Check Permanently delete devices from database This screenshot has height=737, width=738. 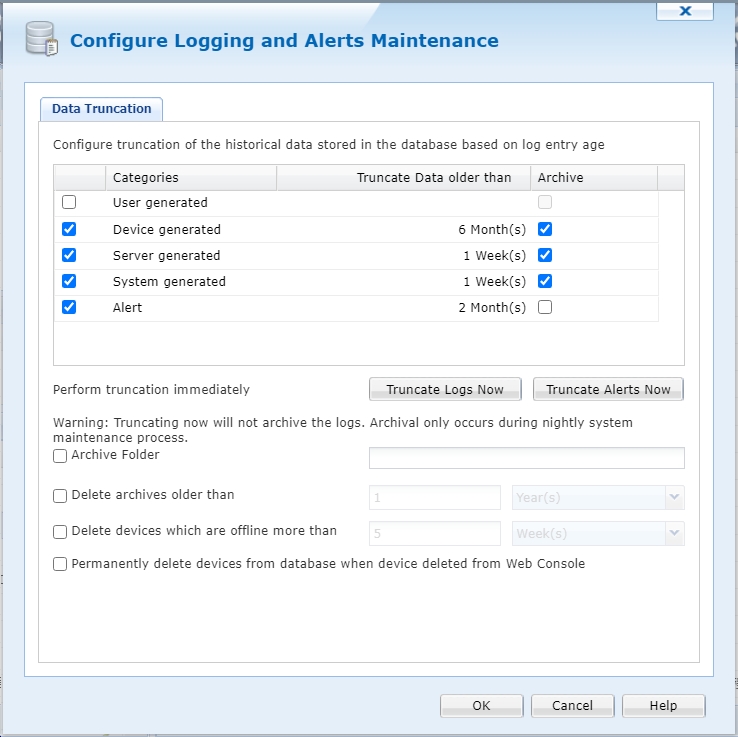(x=61, y=564)
